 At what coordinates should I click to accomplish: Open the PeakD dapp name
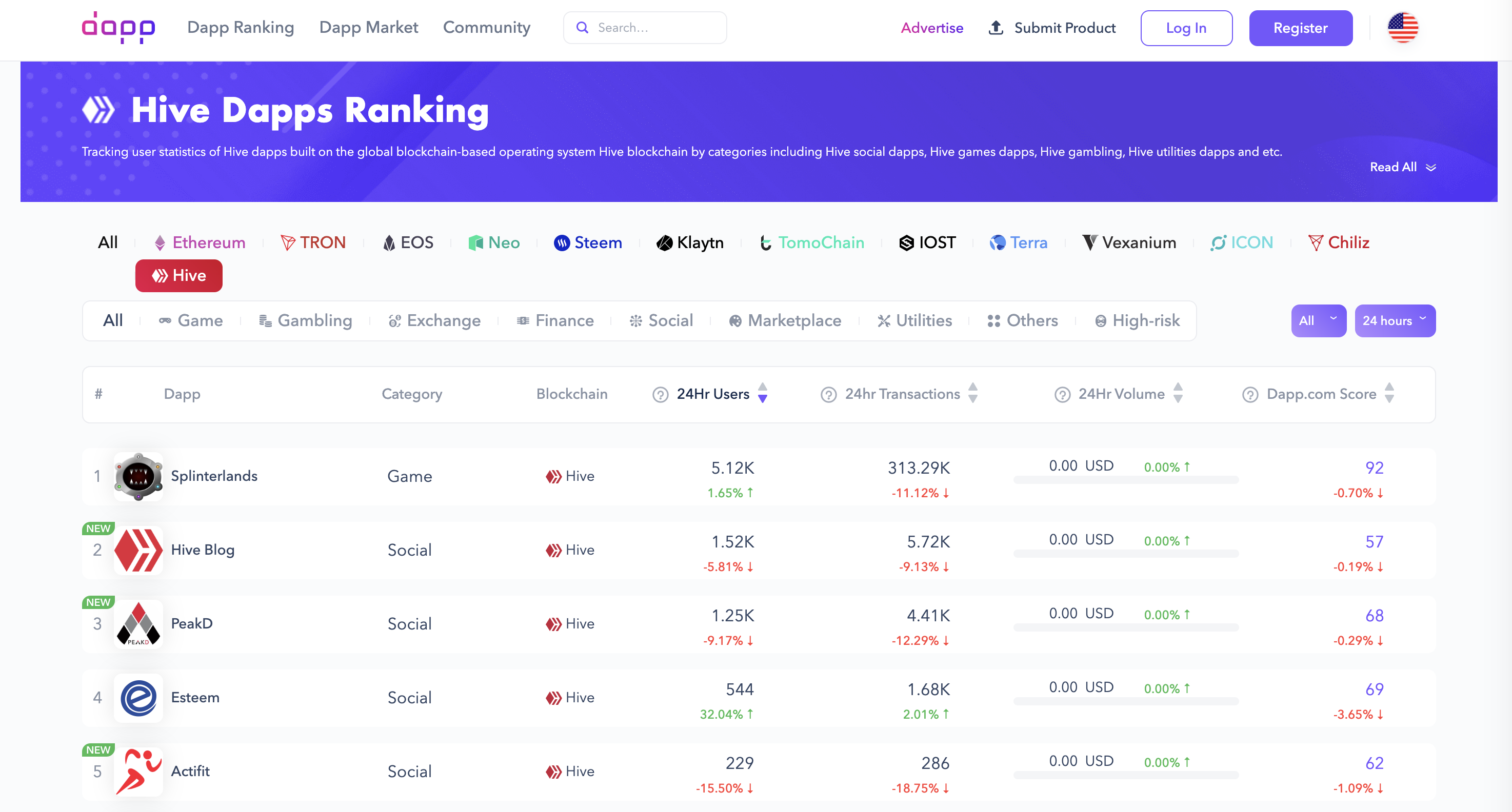point(192,624)
